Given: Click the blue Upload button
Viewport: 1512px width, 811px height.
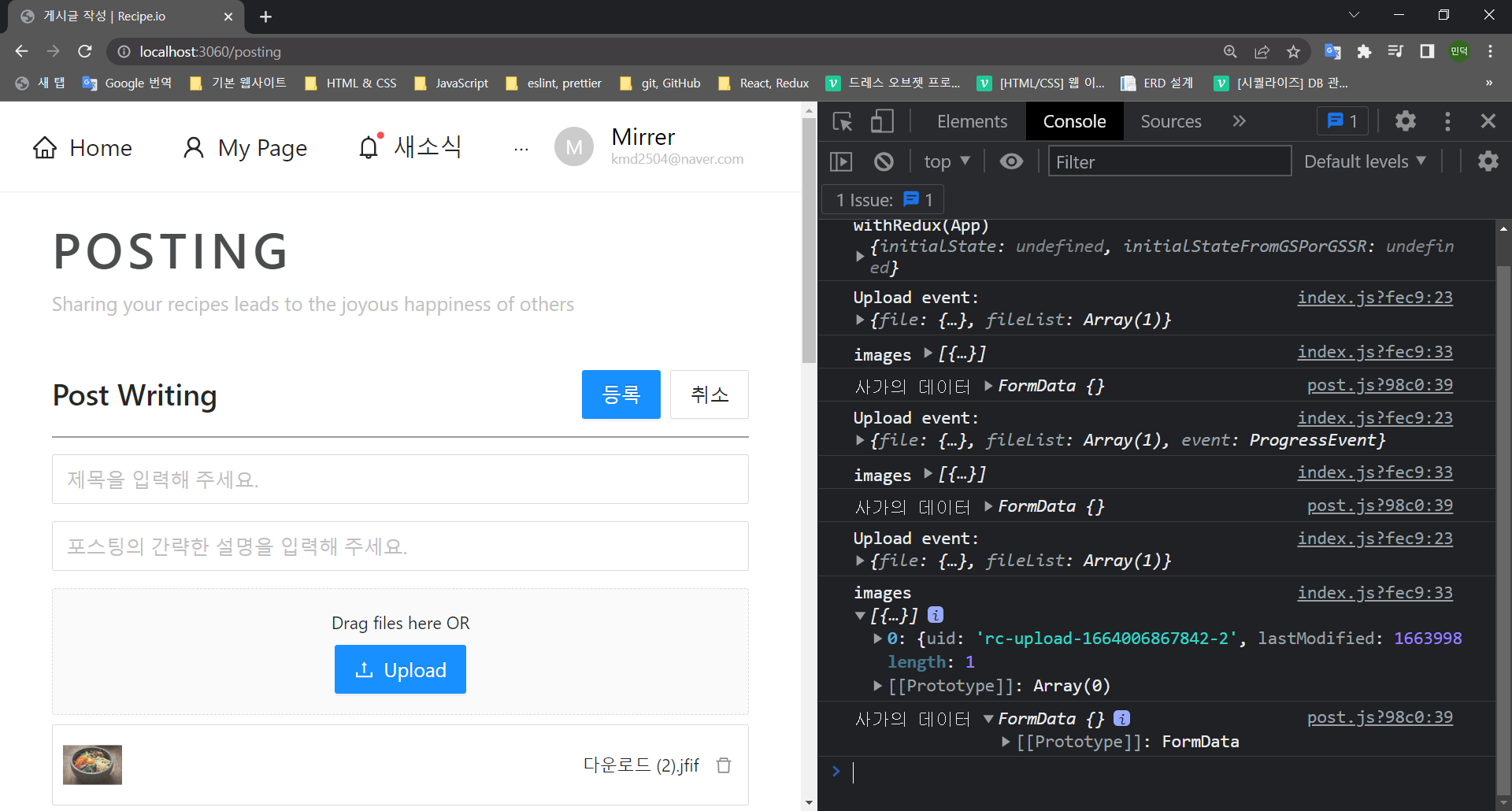Looking at the screenshot, I should [400, 669].
